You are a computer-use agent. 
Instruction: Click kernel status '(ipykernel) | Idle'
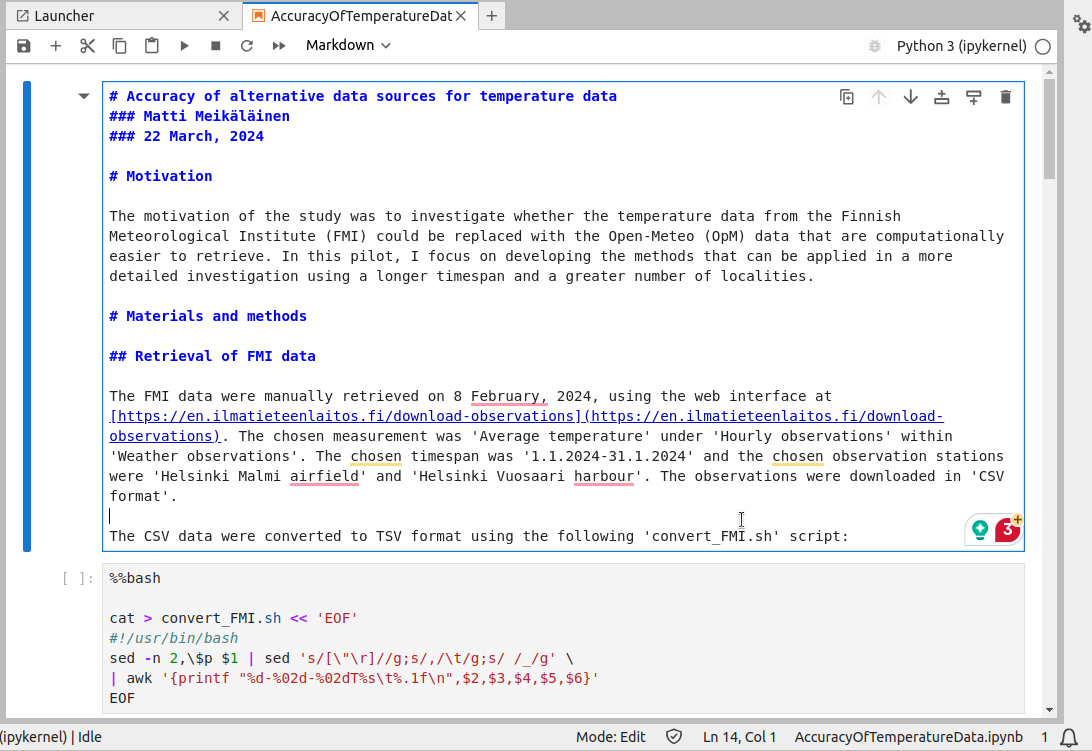[51, 737]
